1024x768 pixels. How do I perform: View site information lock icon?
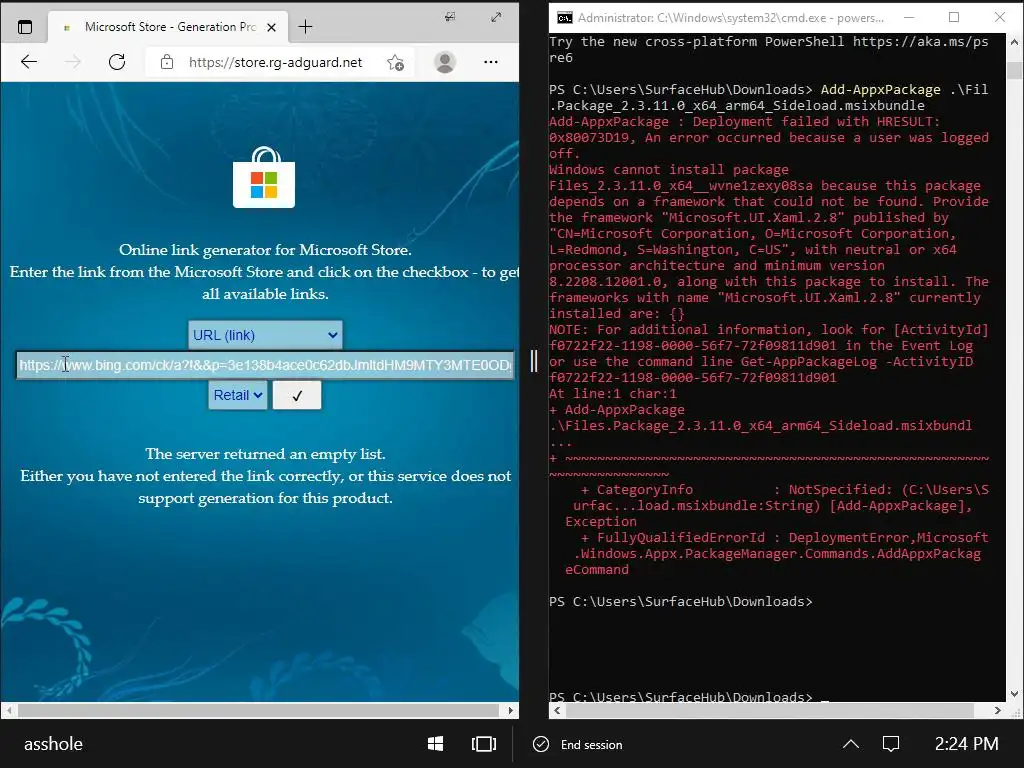167,62
